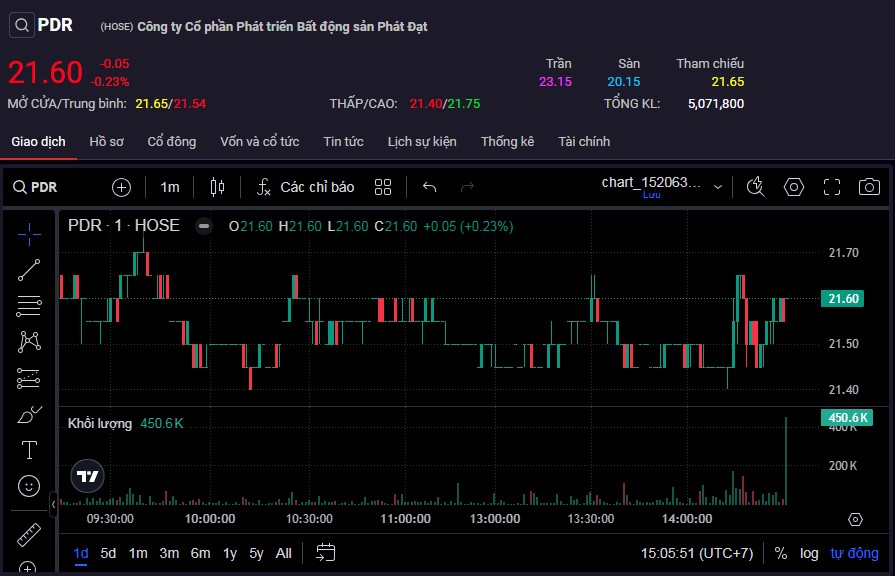Open chart settings hexagon icon

794,187
